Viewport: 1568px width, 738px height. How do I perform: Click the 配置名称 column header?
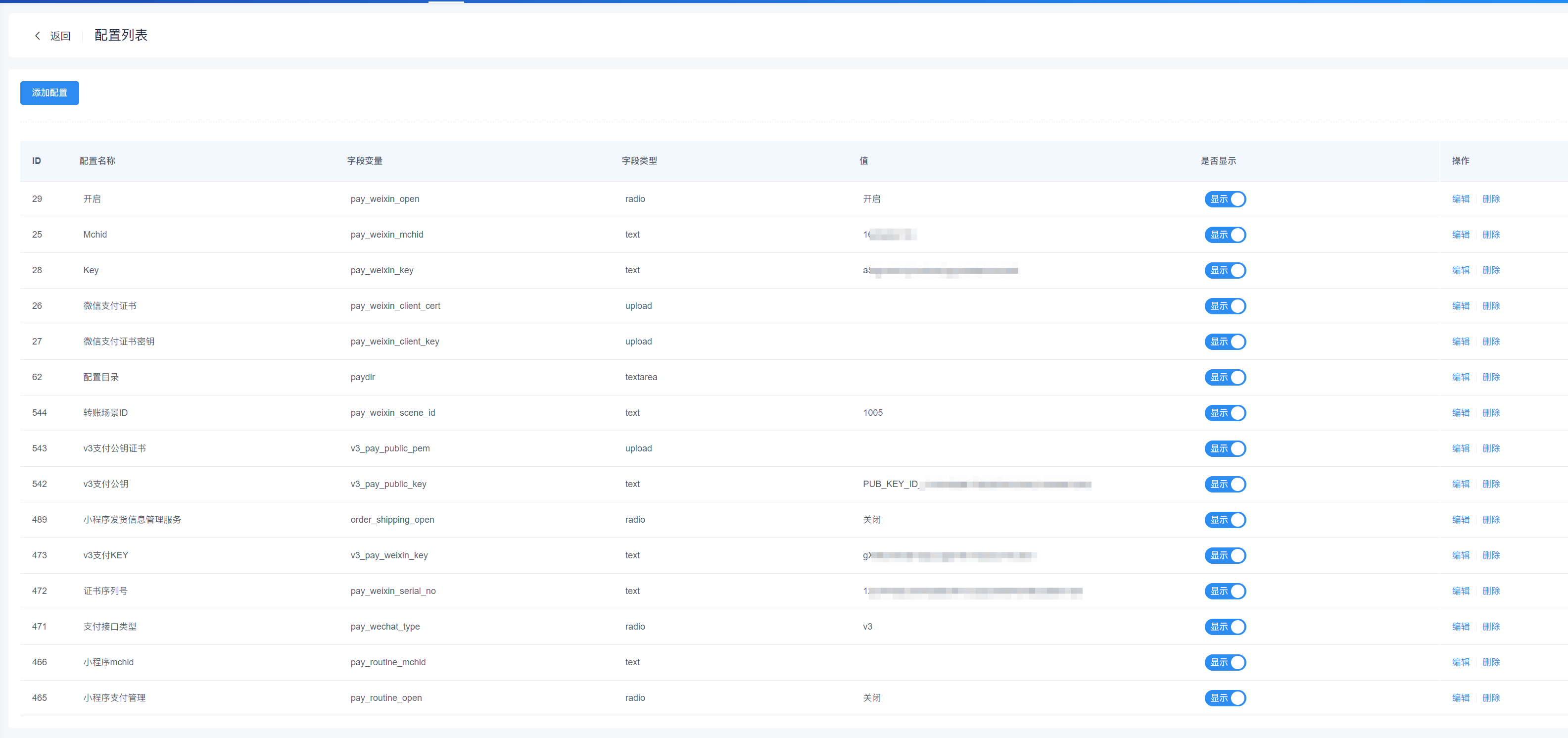click(x=97, y=161)
